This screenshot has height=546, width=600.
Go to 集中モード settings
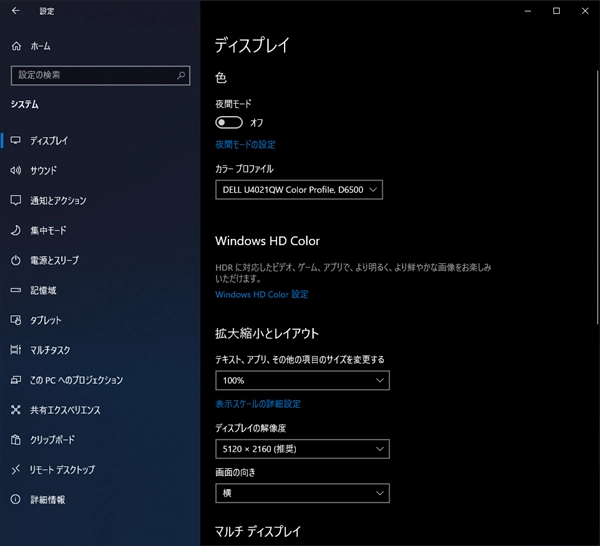tap(48, 230)
